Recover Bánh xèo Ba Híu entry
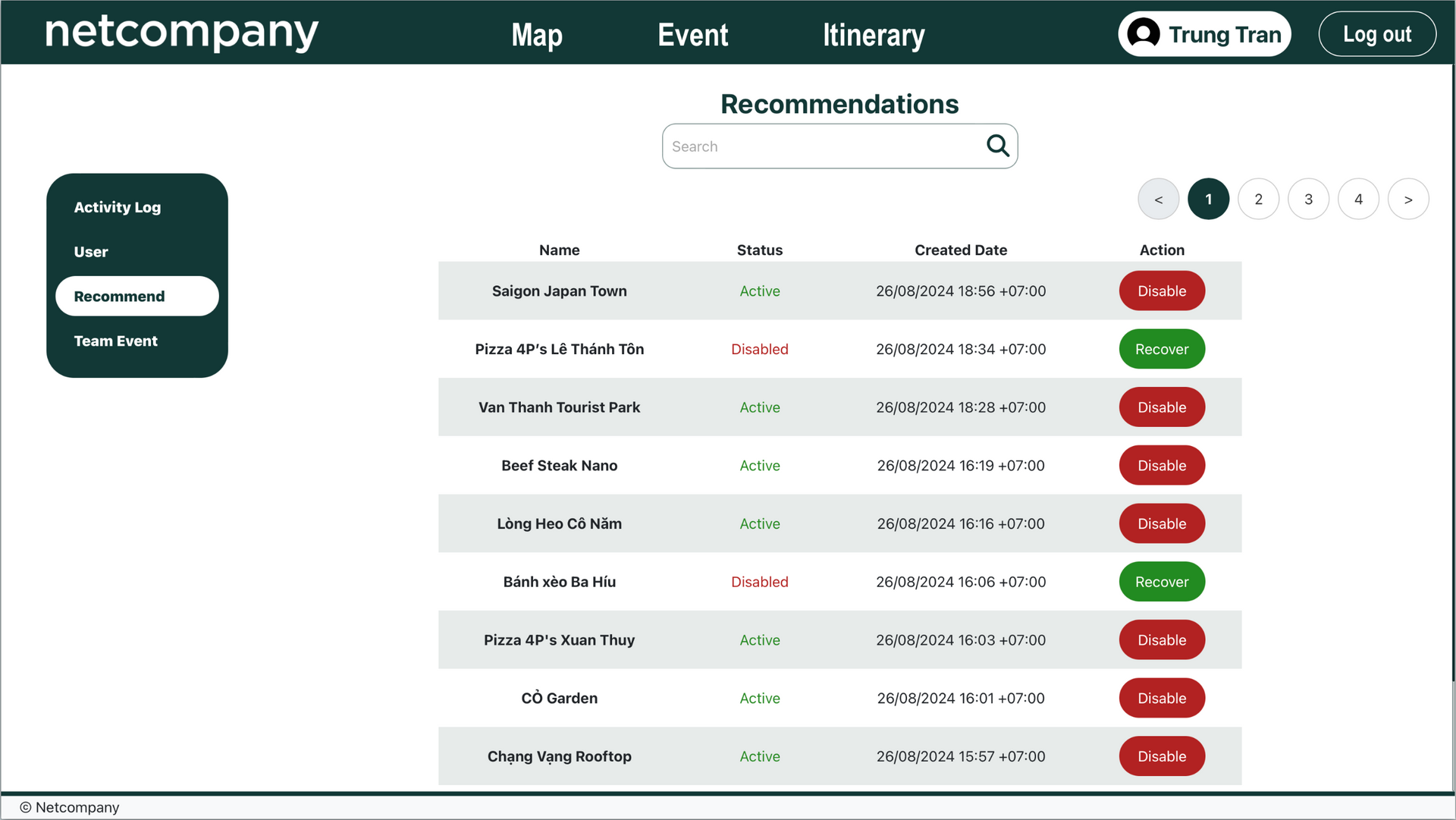The height and width of the screenshot is (820, 1456). tap(1161, 582)
